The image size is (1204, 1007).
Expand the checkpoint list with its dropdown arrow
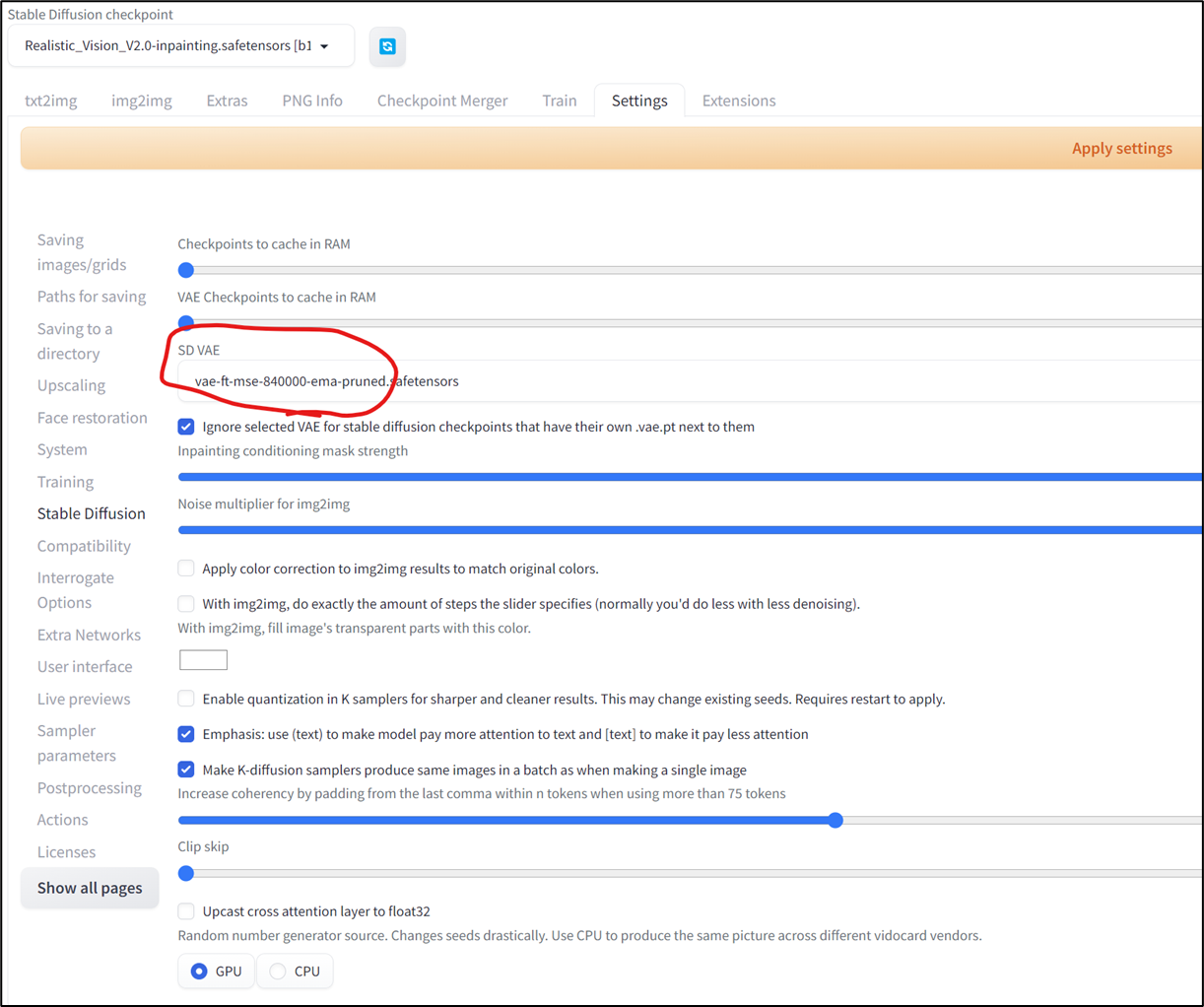coord(325,45)
